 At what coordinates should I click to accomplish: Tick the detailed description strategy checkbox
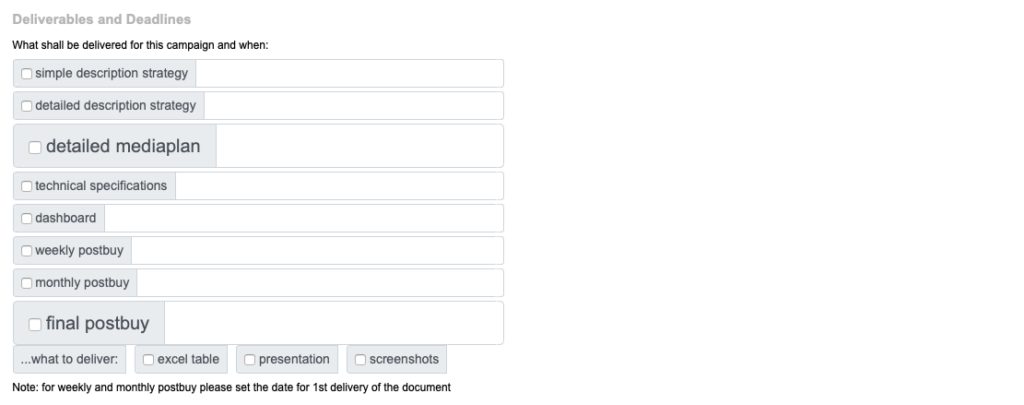coord(26,106)
